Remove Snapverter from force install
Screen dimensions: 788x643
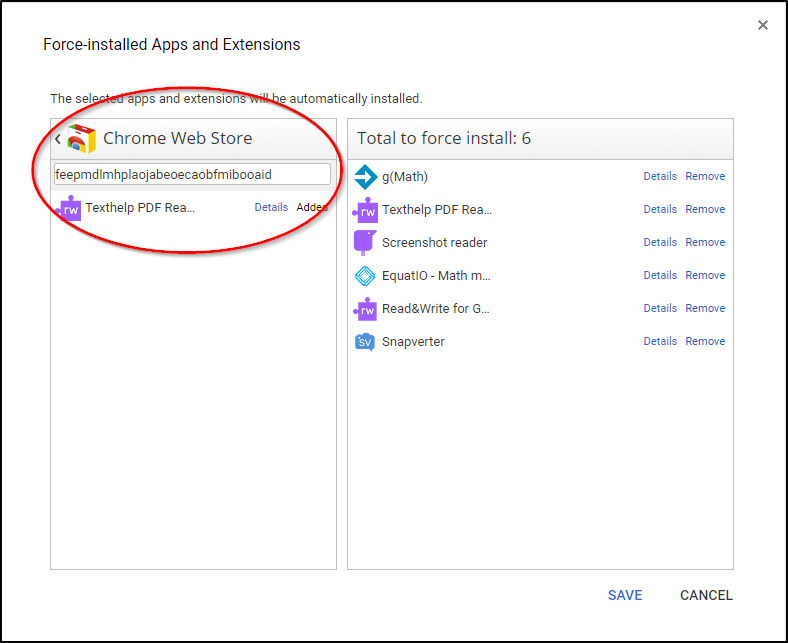(705, 341)
